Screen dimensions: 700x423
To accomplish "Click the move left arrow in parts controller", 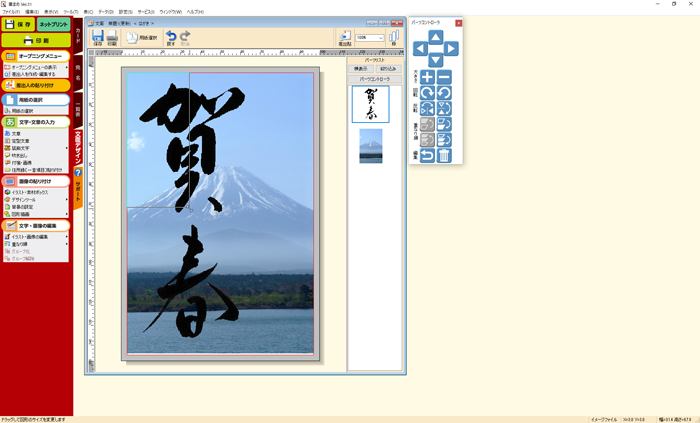I will [x=420, y=48].
